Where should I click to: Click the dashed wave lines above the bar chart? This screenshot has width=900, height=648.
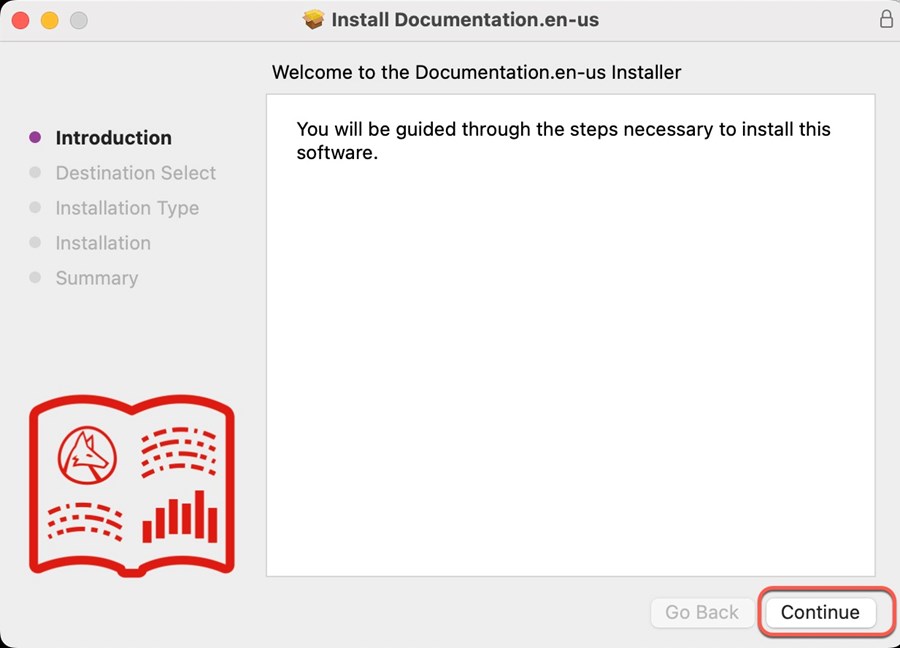(179, 452)
